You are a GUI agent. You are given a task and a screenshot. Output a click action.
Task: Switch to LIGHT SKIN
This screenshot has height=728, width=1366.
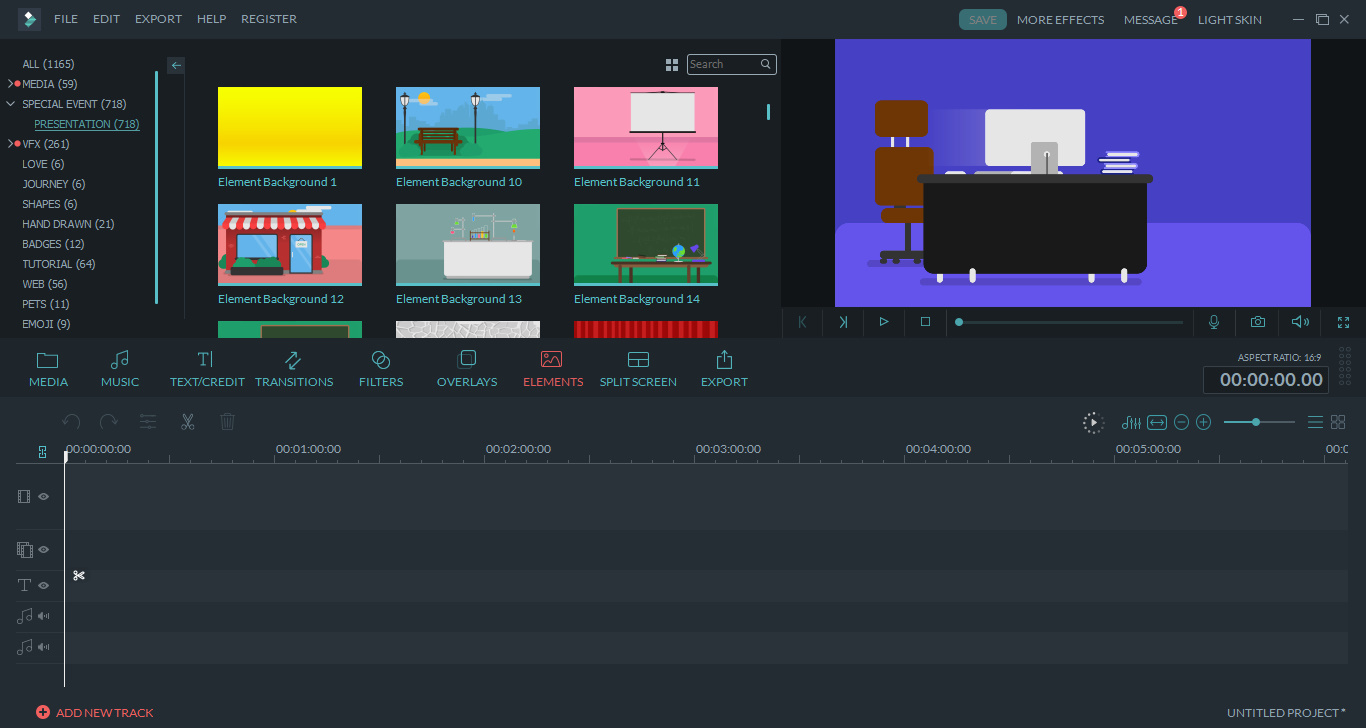[1230, 20]
